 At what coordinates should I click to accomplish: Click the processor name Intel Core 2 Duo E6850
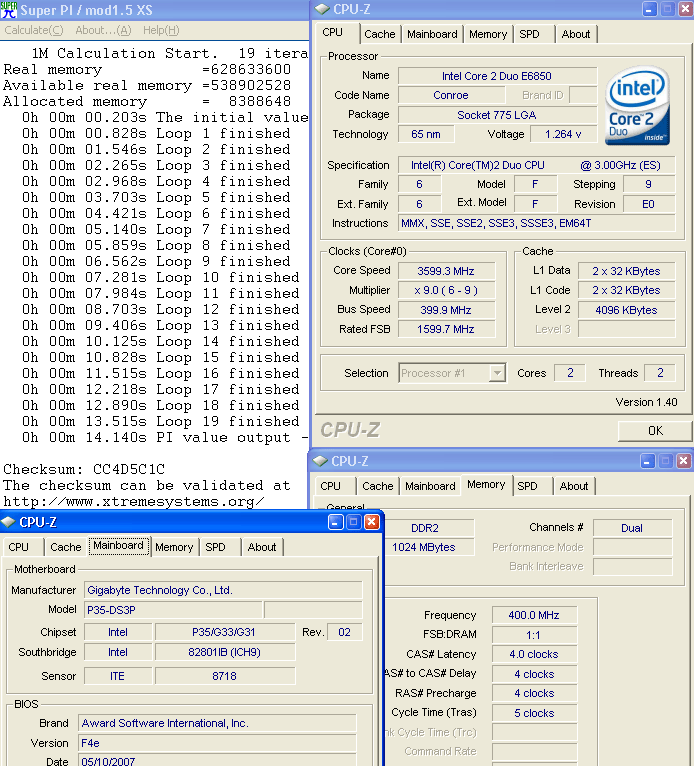tap(497, 76)
